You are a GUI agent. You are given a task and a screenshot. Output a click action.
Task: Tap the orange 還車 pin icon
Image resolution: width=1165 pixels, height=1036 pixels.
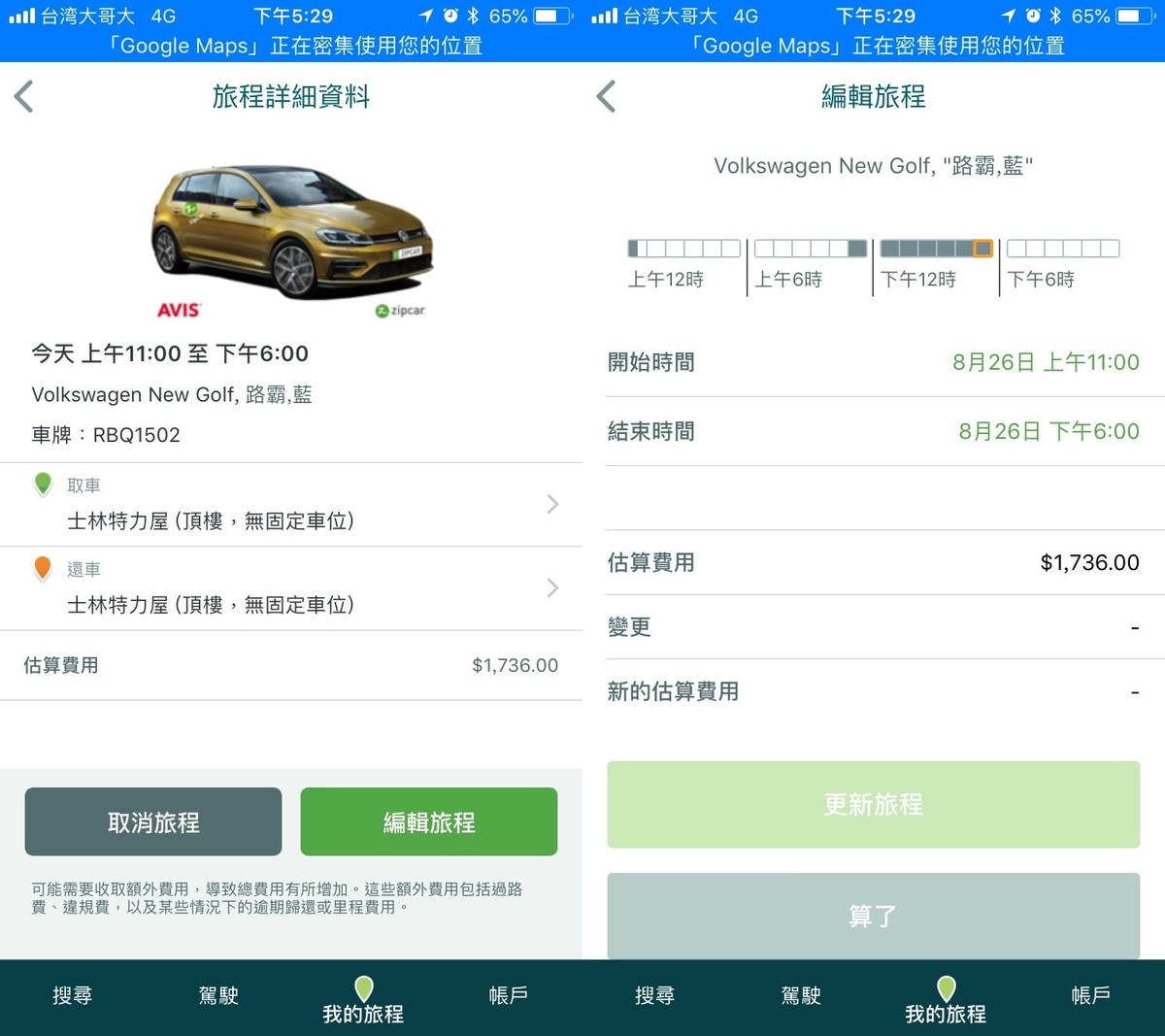(43, 569)
